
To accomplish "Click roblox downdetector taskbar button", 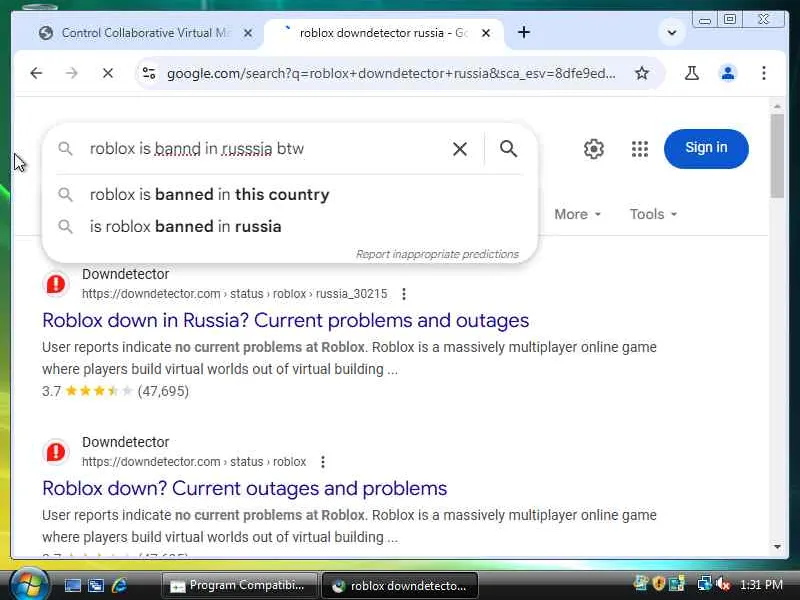I will pos(399,586).
